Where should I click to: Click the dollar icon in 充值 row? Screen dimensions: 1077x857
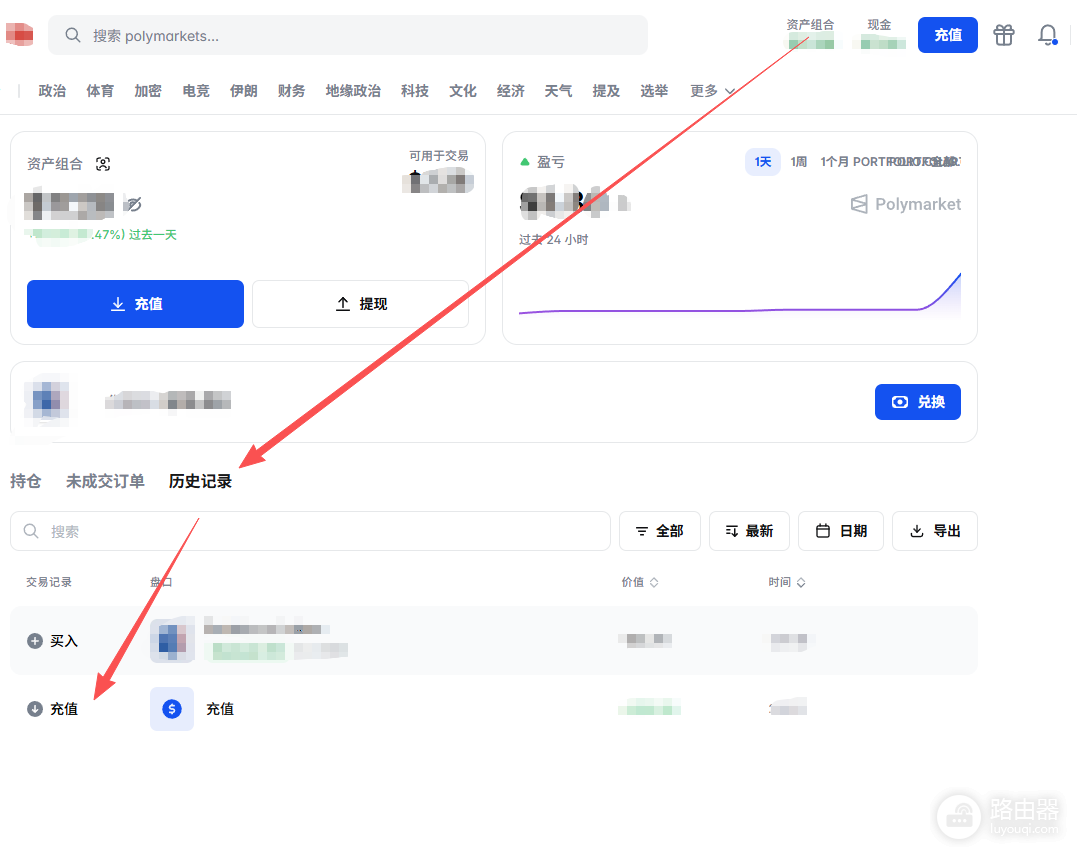click(x=172, y=709)
